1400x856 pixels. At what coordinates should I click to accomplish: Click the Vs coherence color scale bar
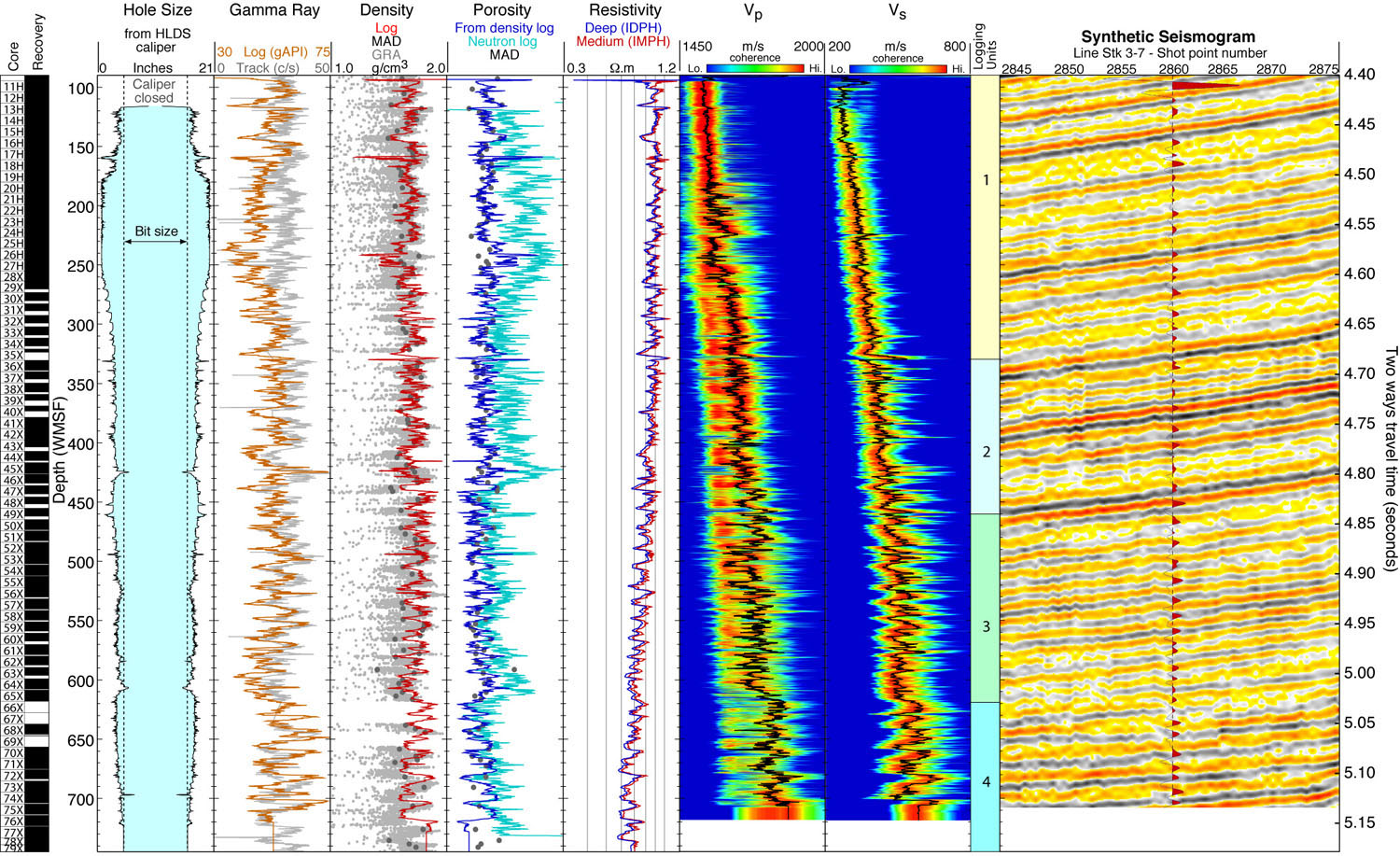[898, 69]
